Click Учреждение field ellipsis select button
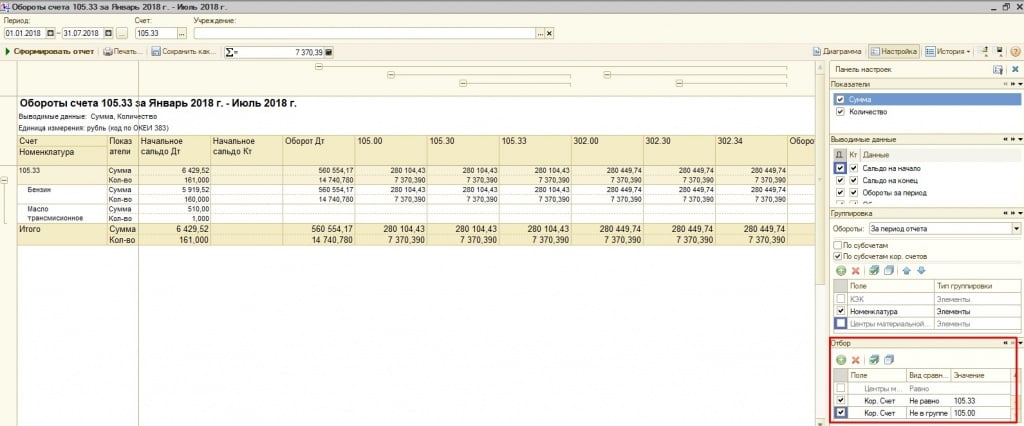Viewport: 1024px width, 426px height. coord(540,33)
